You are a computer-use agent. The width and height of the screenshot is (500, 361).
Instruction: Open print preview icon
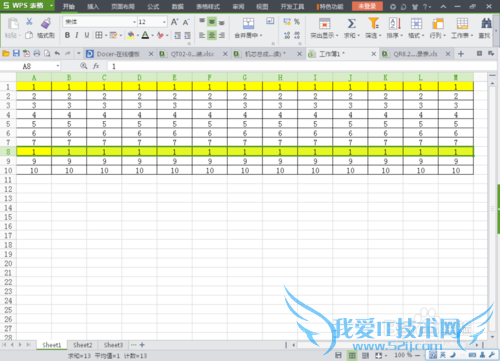(47, 53)
